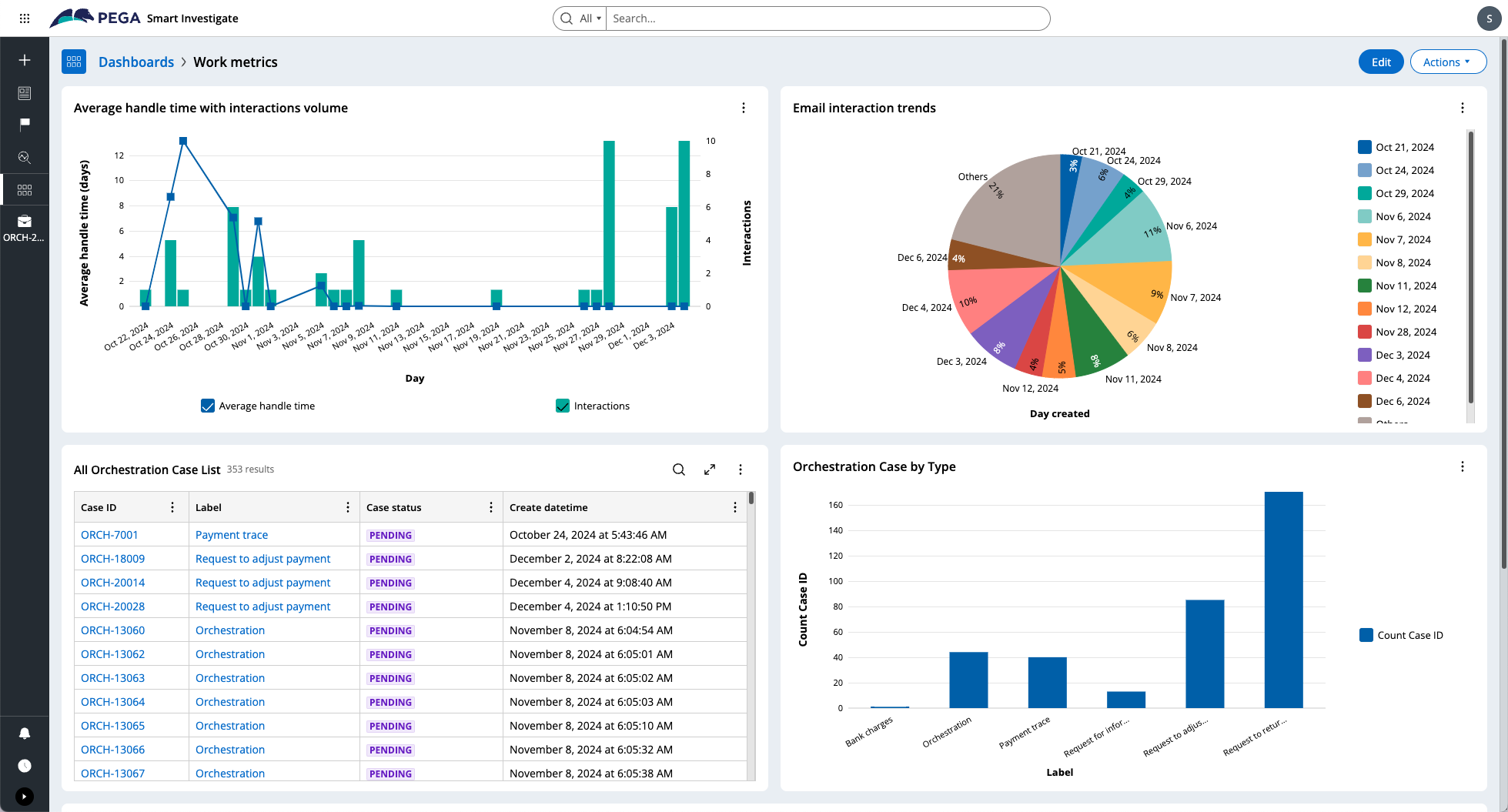
Task: Open the ORCH-2... case briefcase item
Action: click(x=25, y=229)
